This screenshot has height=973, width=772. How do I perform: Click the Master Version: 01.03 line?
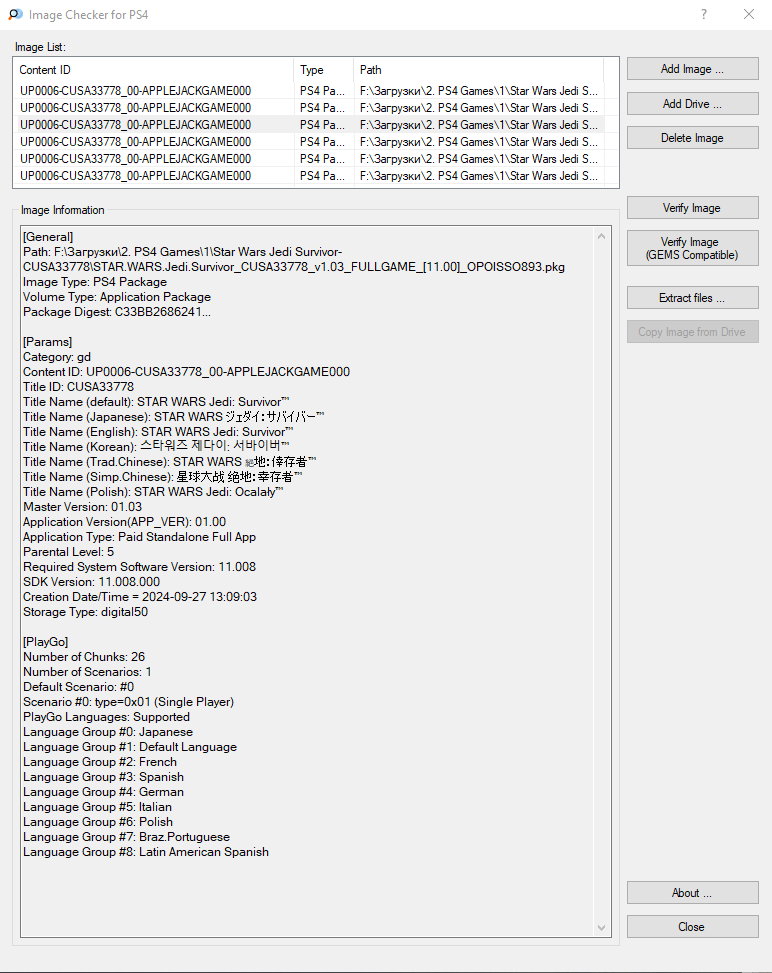(x=83, y=506)
